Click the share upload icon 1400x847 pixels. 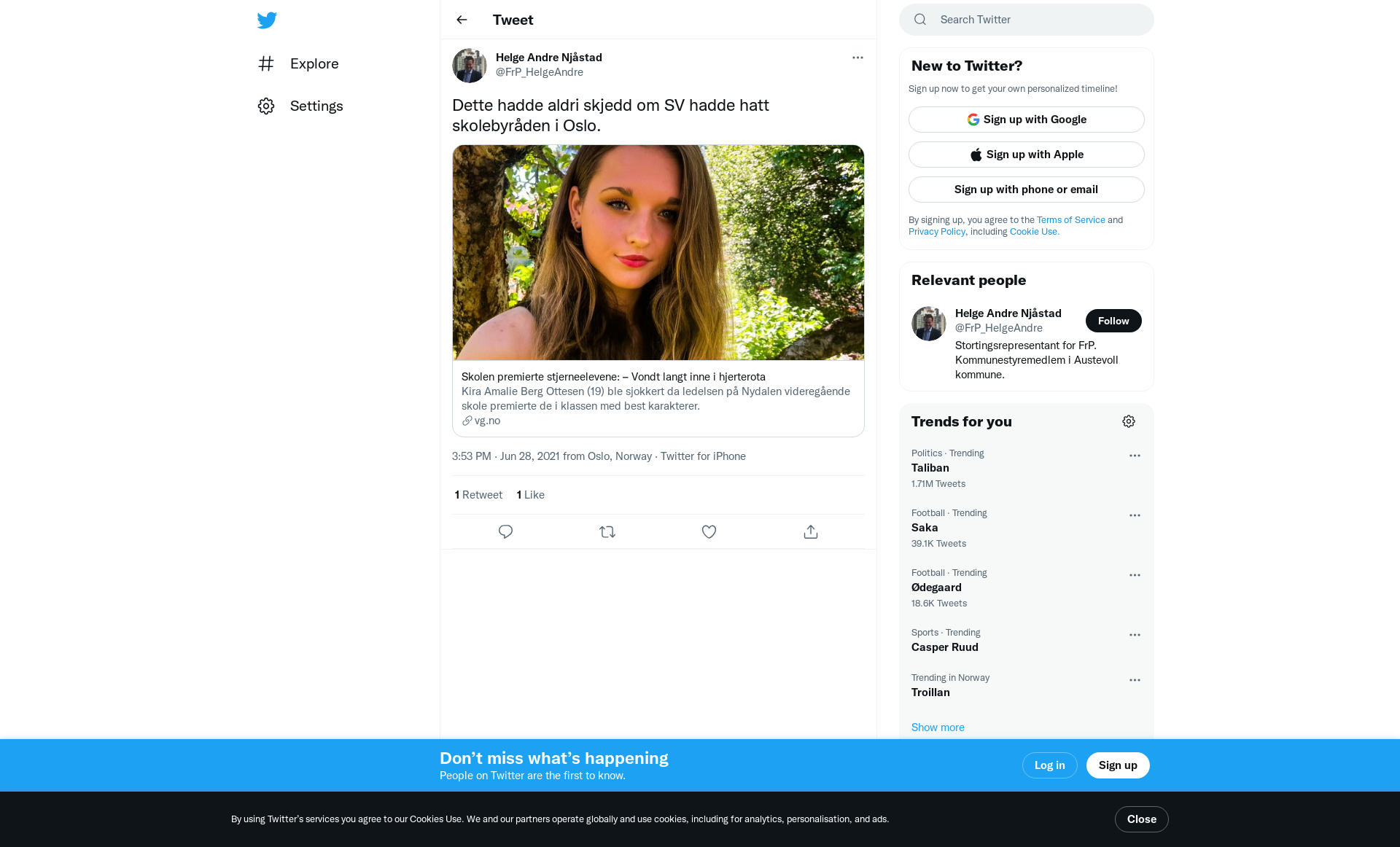[811, 531]
